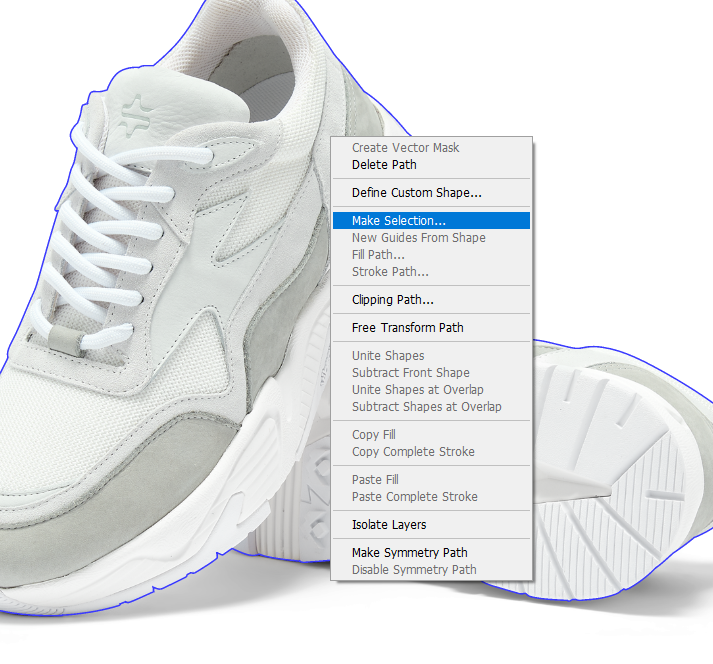Select Make Selection from the menu

pos(398,221)
